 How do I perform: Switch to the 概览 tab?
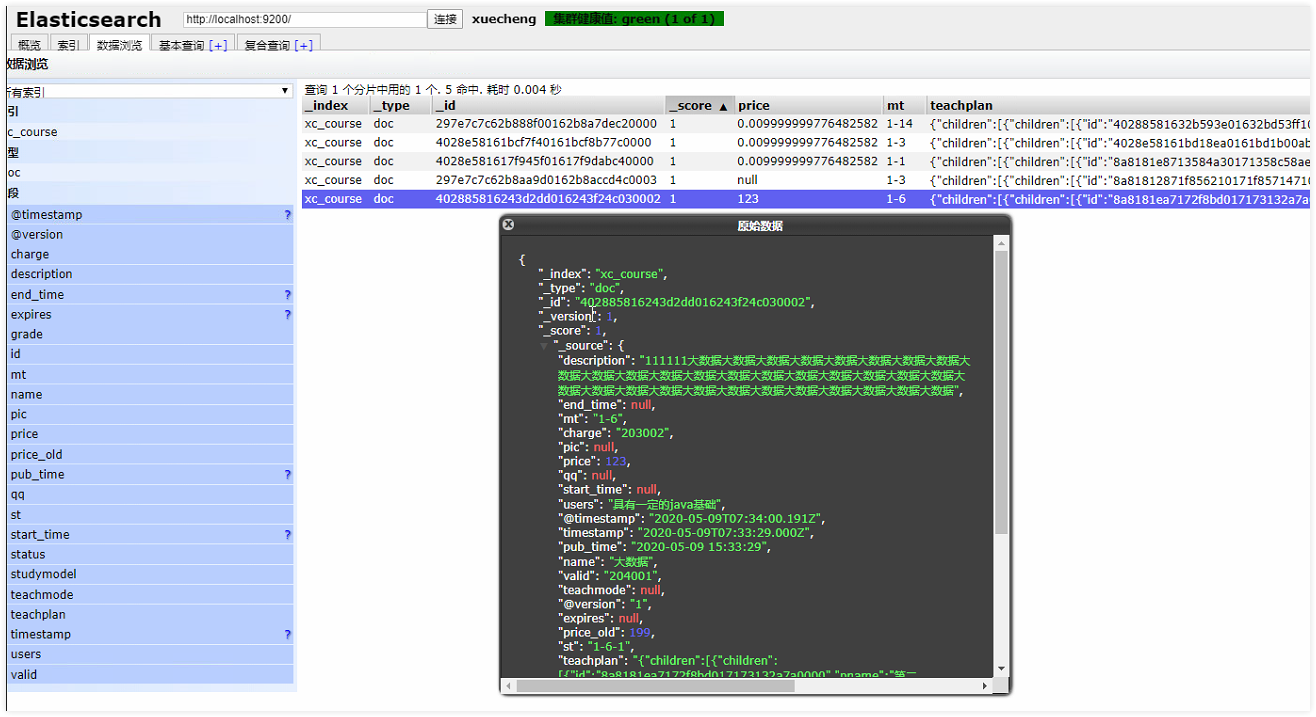(x=29, y=45)
